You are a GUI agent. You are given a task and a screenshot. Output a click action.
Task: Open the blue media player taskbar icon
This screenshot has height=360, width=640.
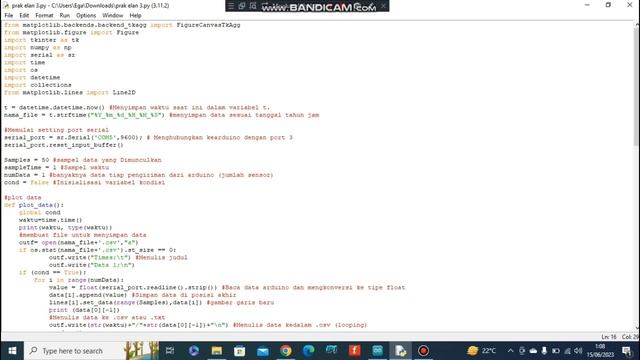pyautogui.click(x=193, y=351)
